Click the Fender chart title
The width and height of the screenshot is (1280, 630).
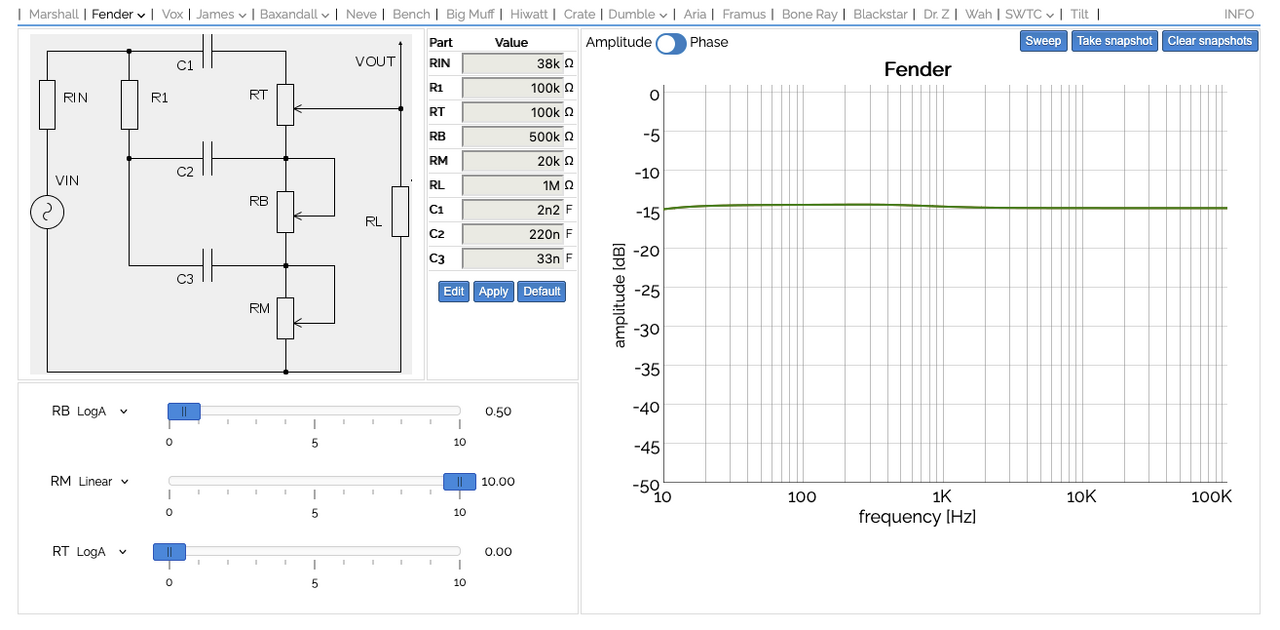pyautogui.click(x=918, y=70)
